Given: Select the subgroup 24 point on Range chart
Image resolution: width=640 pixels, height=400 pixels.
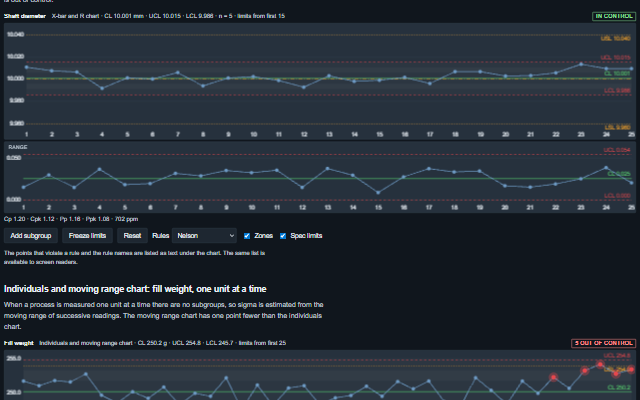Looking at the screenshot, I should click(606, 167).
